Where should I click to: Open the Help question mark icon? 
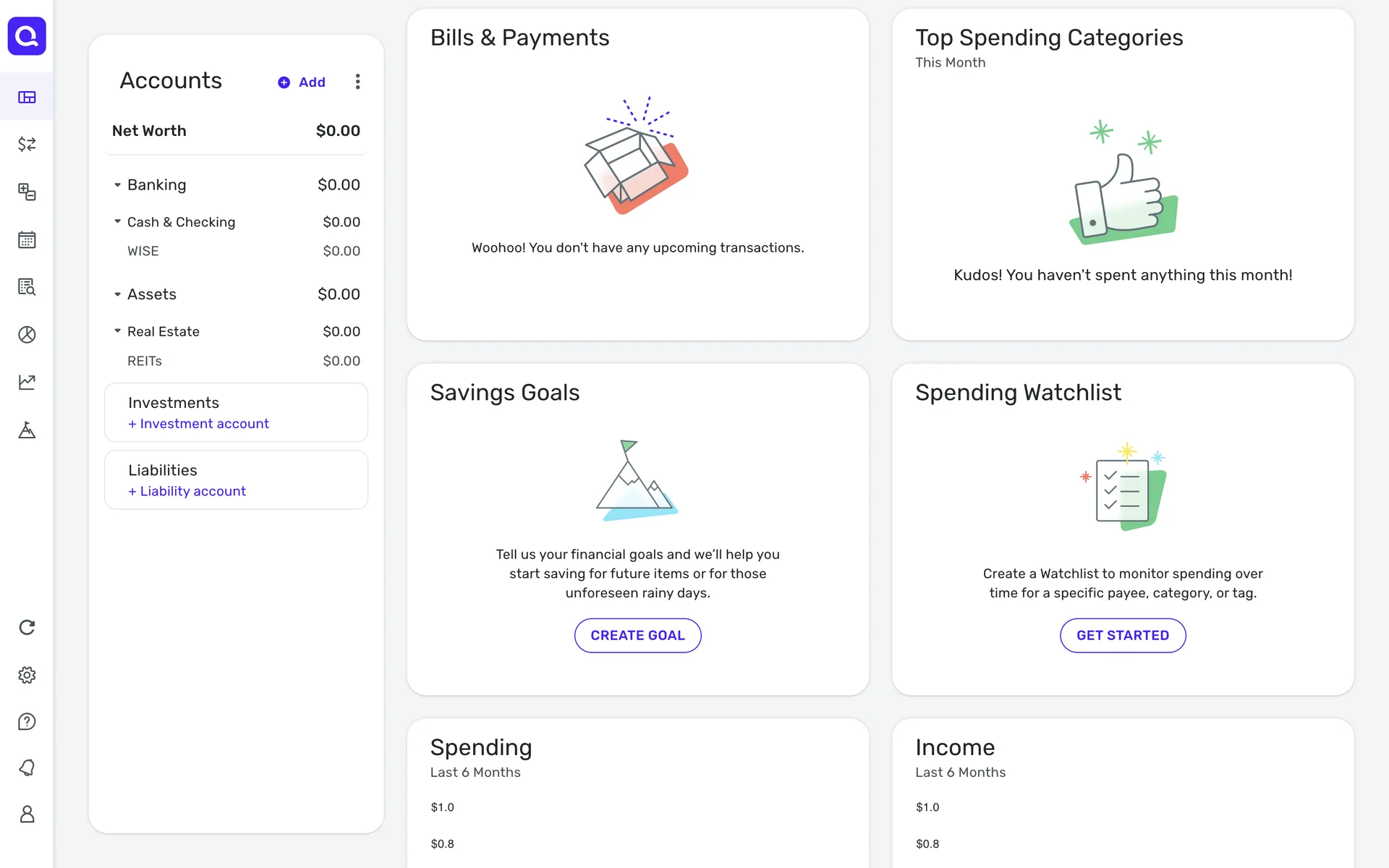point(27,722)
